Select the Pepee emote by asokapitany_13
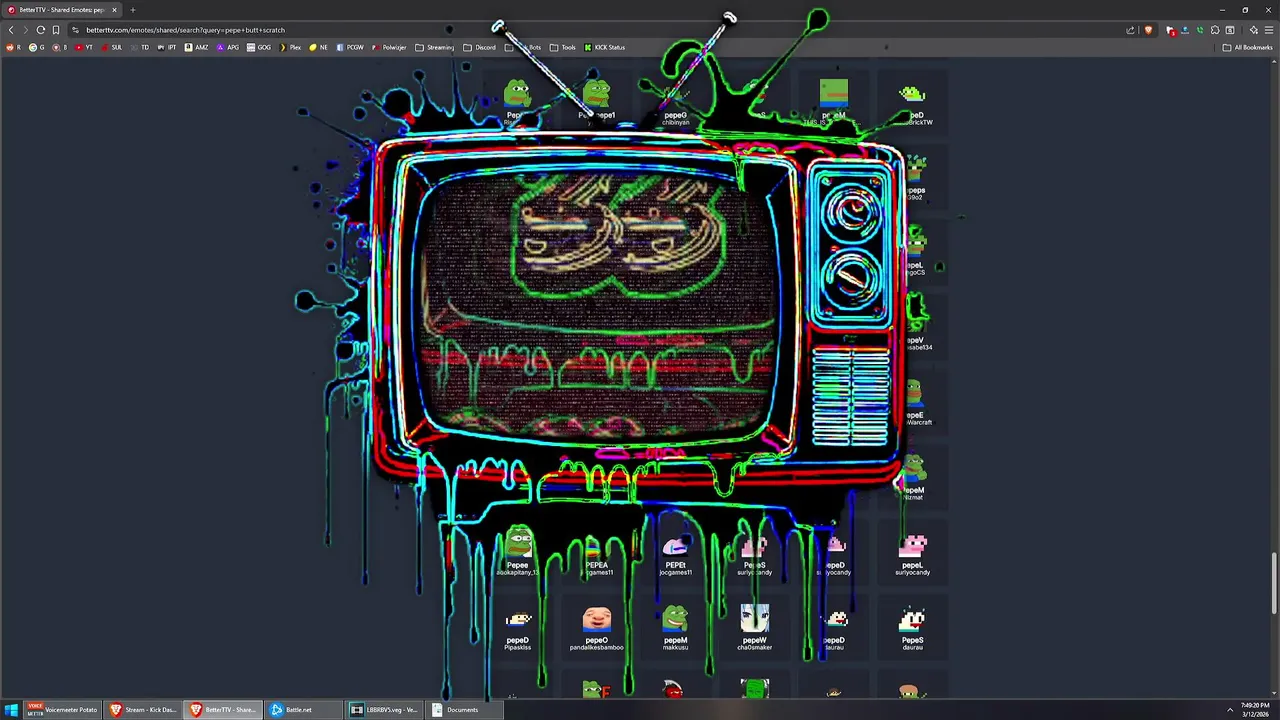 click(517, 551)
